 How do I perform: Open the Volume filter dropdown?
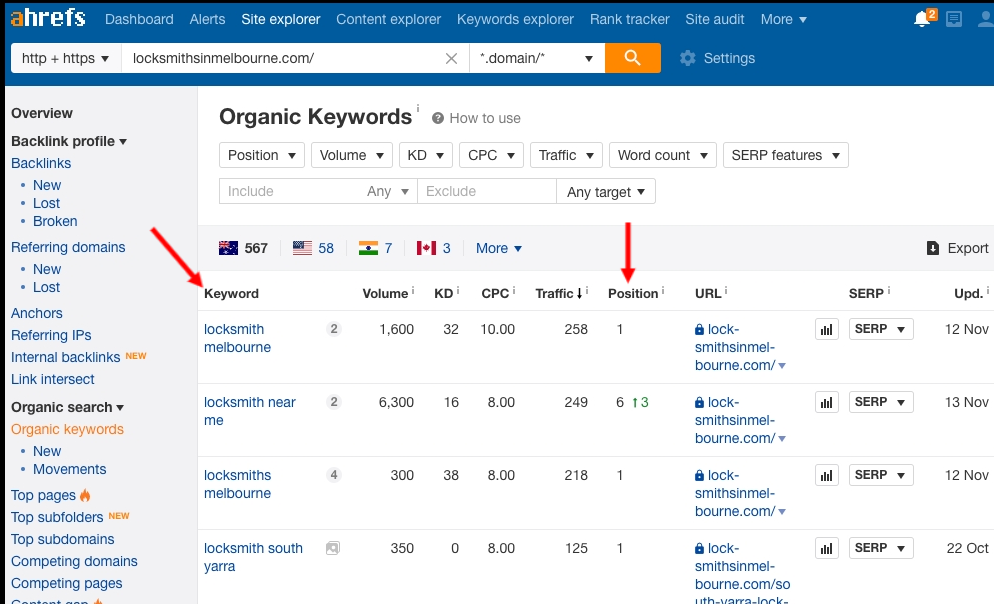point(352,155)
